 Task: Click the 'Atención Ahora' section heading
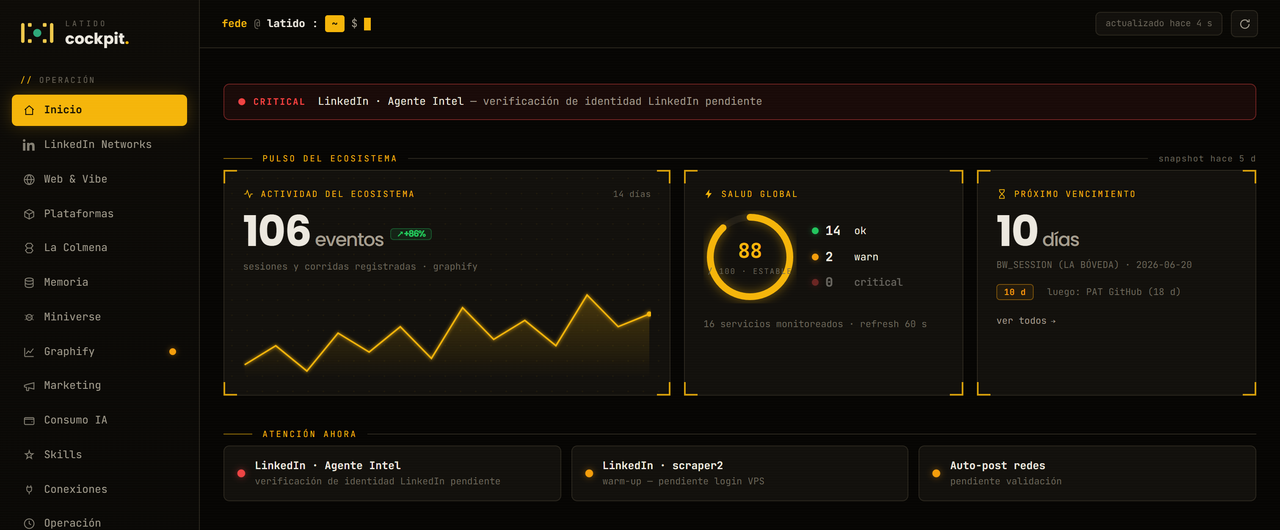coord(309,435)
